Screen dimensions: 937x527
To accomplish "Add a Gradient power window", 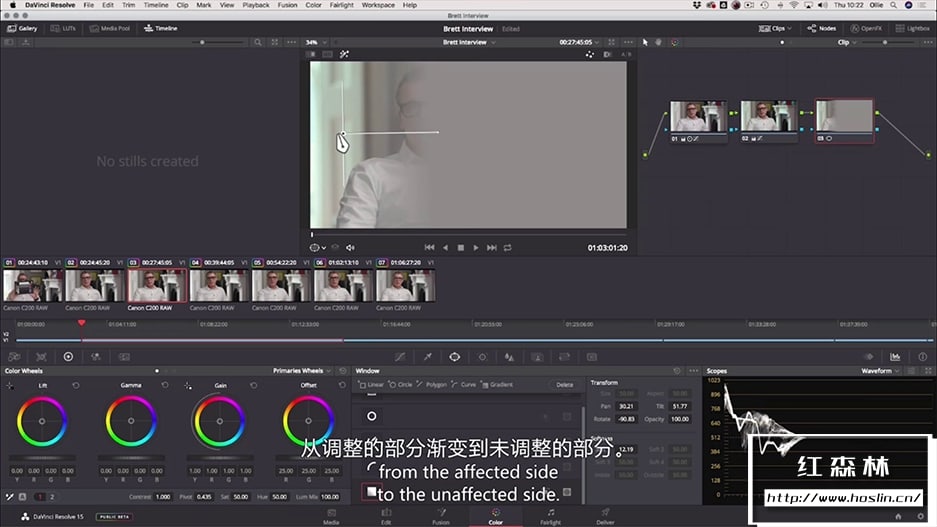I will [x=497, y=385].
